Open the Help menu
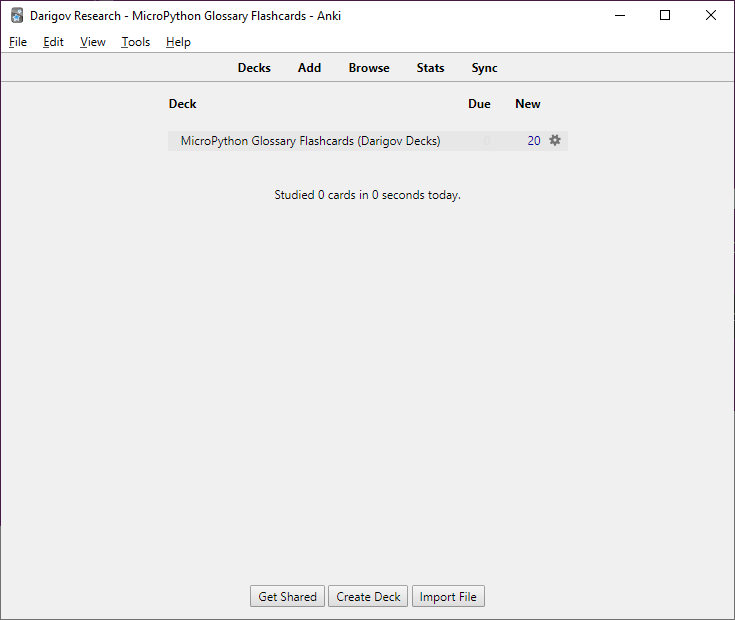The image size is (735, 620). [178, 42]
